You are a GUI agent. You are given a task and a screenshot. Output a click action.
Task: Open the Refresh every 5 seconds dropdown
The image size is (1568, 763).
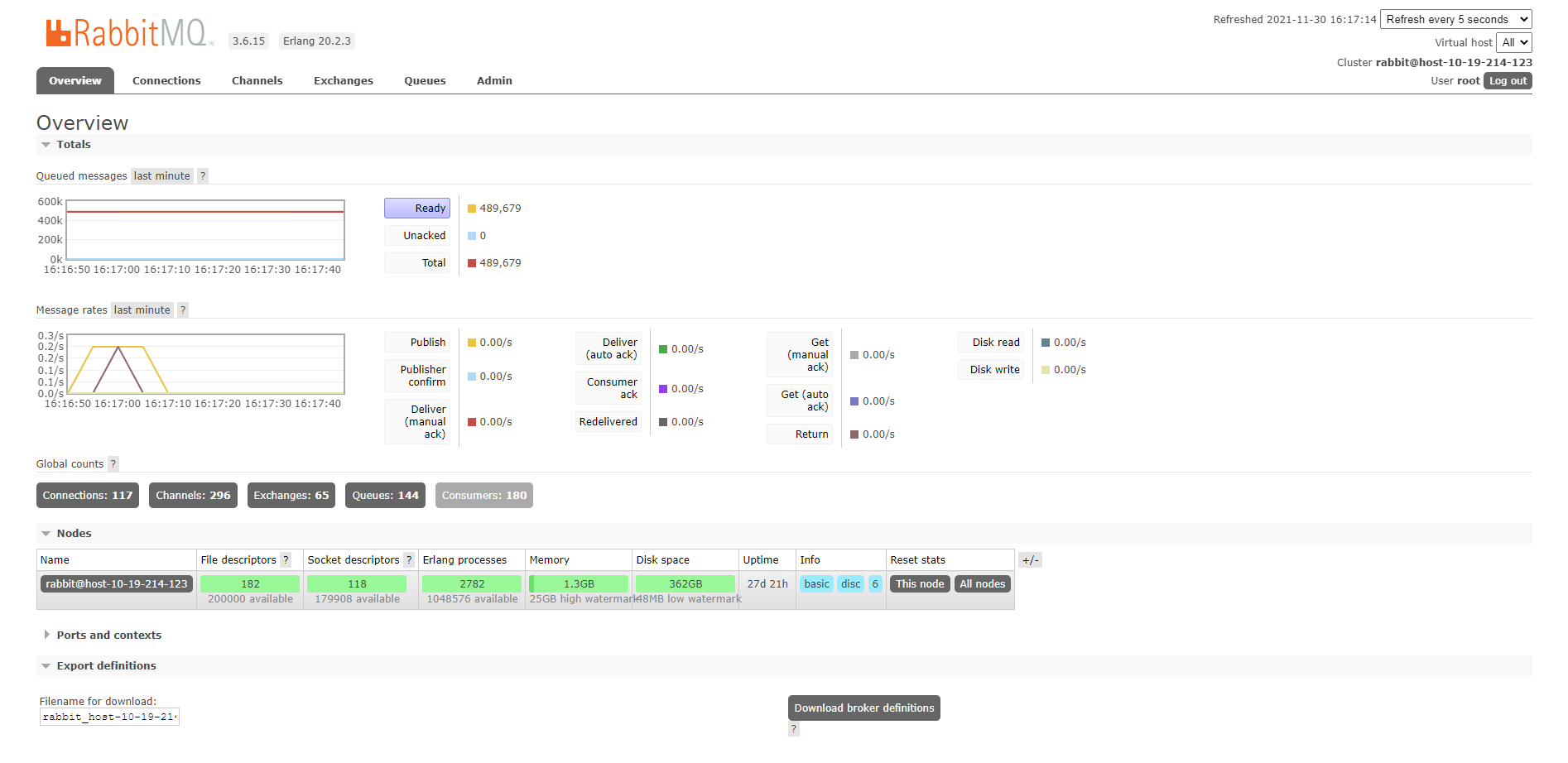pos(1456,19)
